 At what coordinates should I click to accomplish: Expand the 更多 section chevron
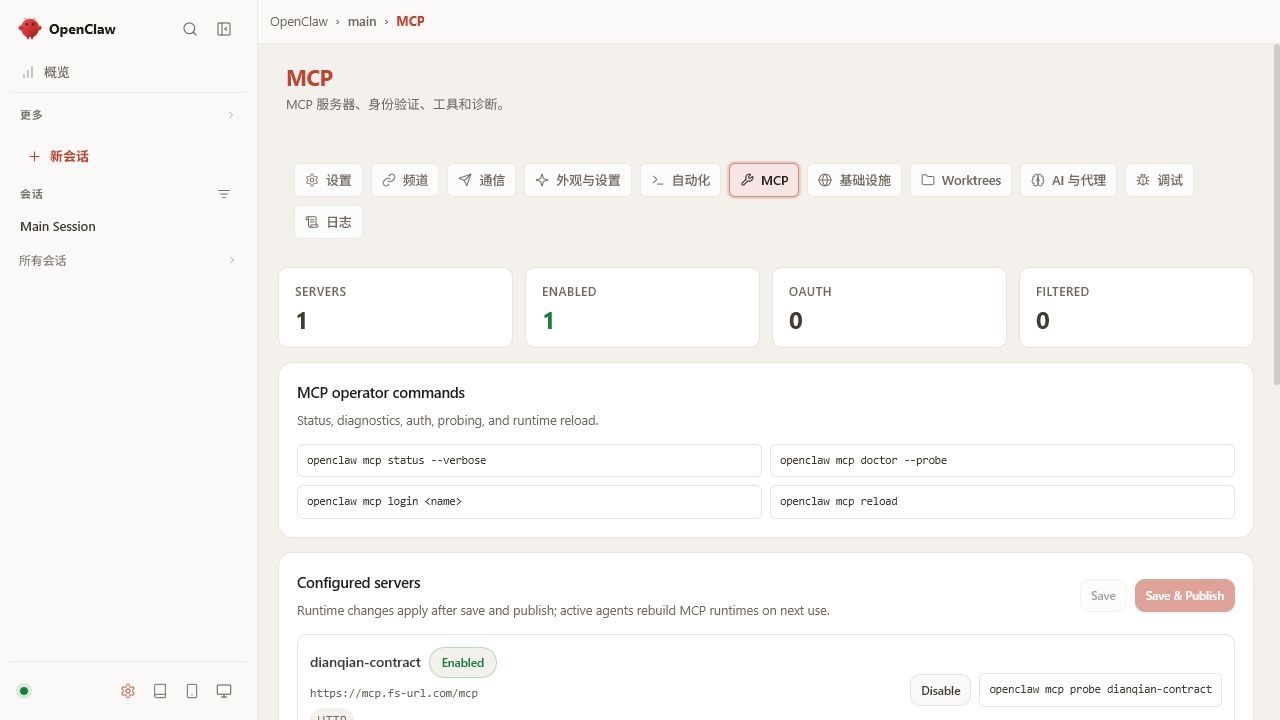[231, 115]
